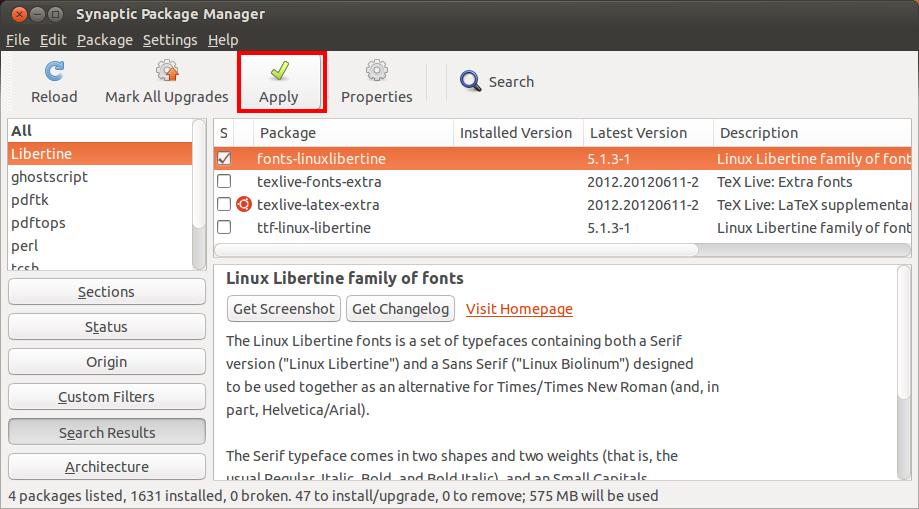
Task: Open package Properties from the toolbar
Action: [x=376, y=72]
